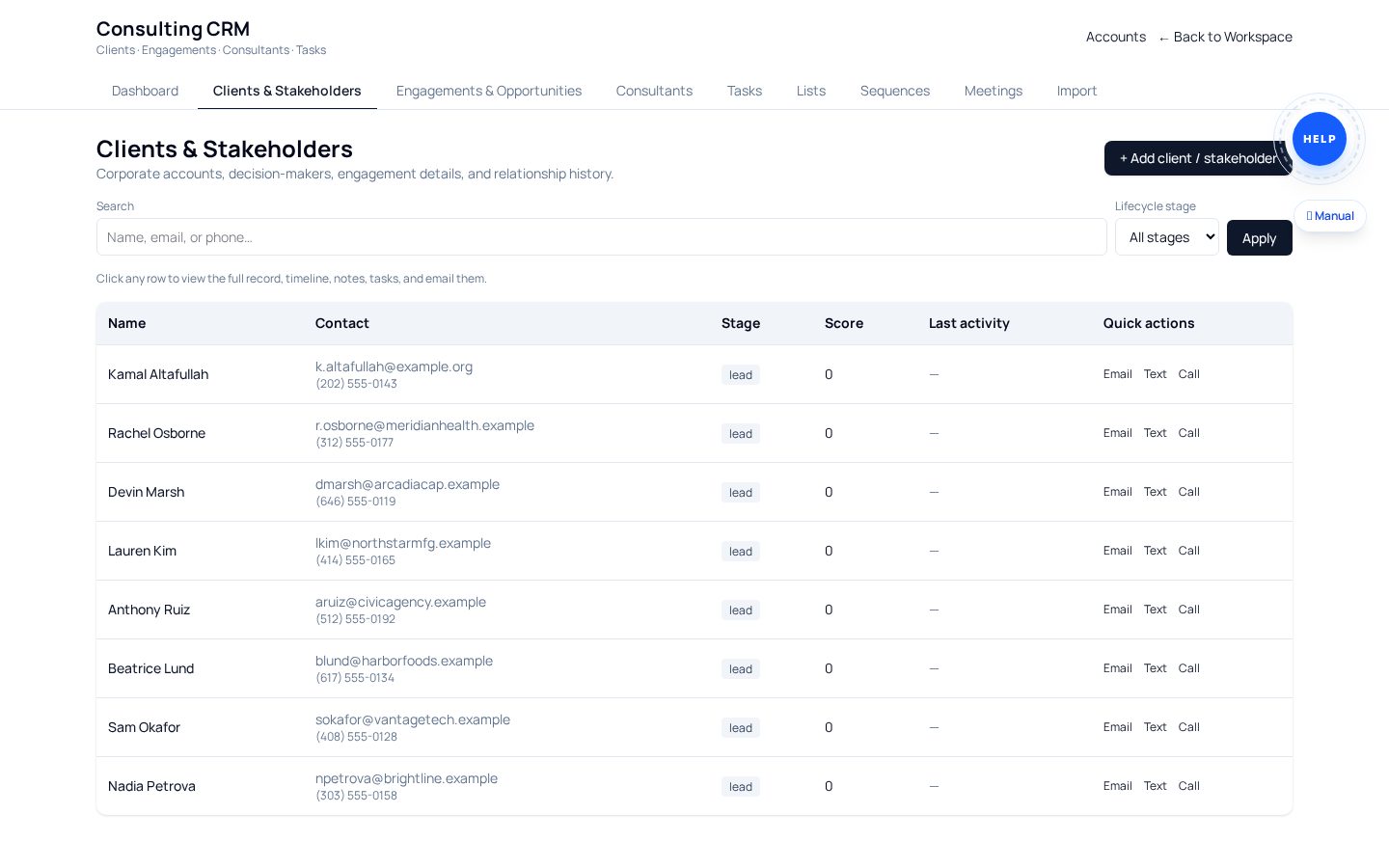The image size is (1389, 868).
Task: Click Call for Kamal Altafullah
Action: (1188, 374)
